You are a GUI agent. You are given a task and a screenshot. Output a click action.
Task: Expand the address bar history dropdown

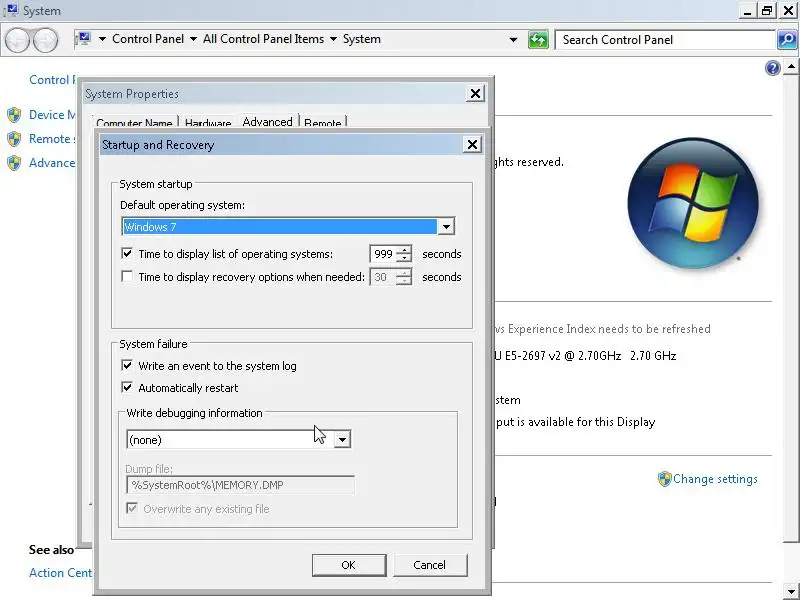pos(513,40)
